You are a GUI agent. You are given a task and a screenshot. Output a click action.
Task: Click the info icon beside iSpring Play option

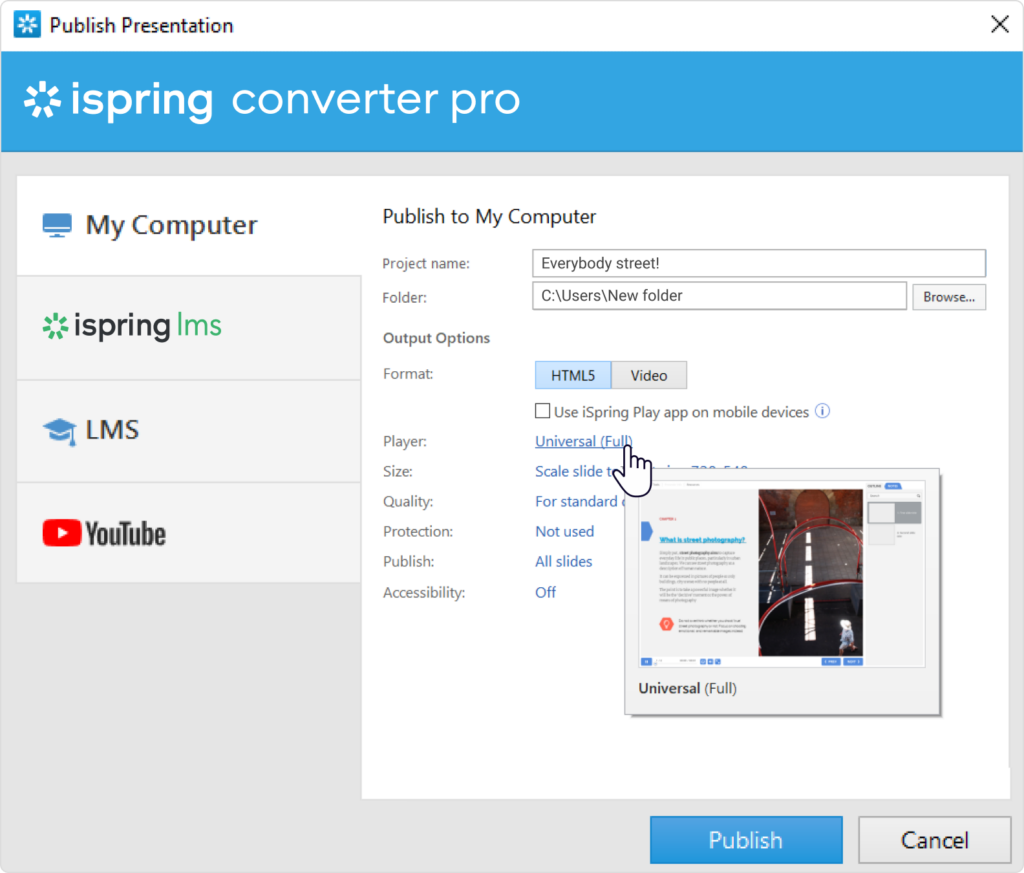[822, 411]
